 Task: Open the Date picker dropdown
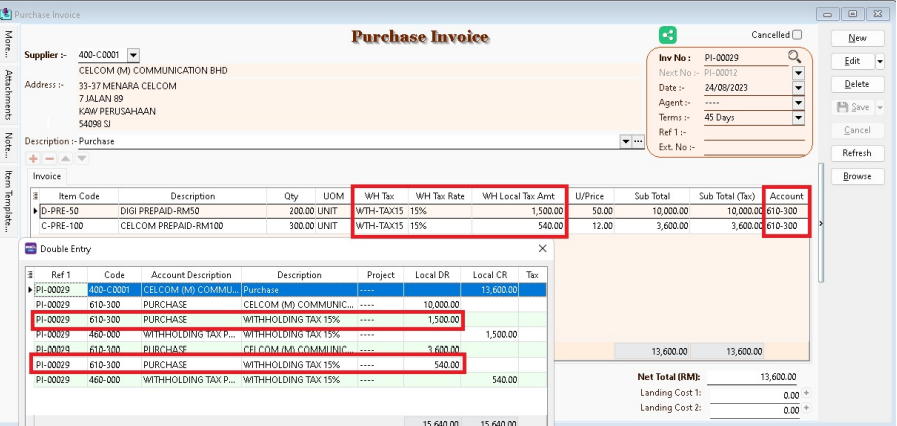click(797, 88)
